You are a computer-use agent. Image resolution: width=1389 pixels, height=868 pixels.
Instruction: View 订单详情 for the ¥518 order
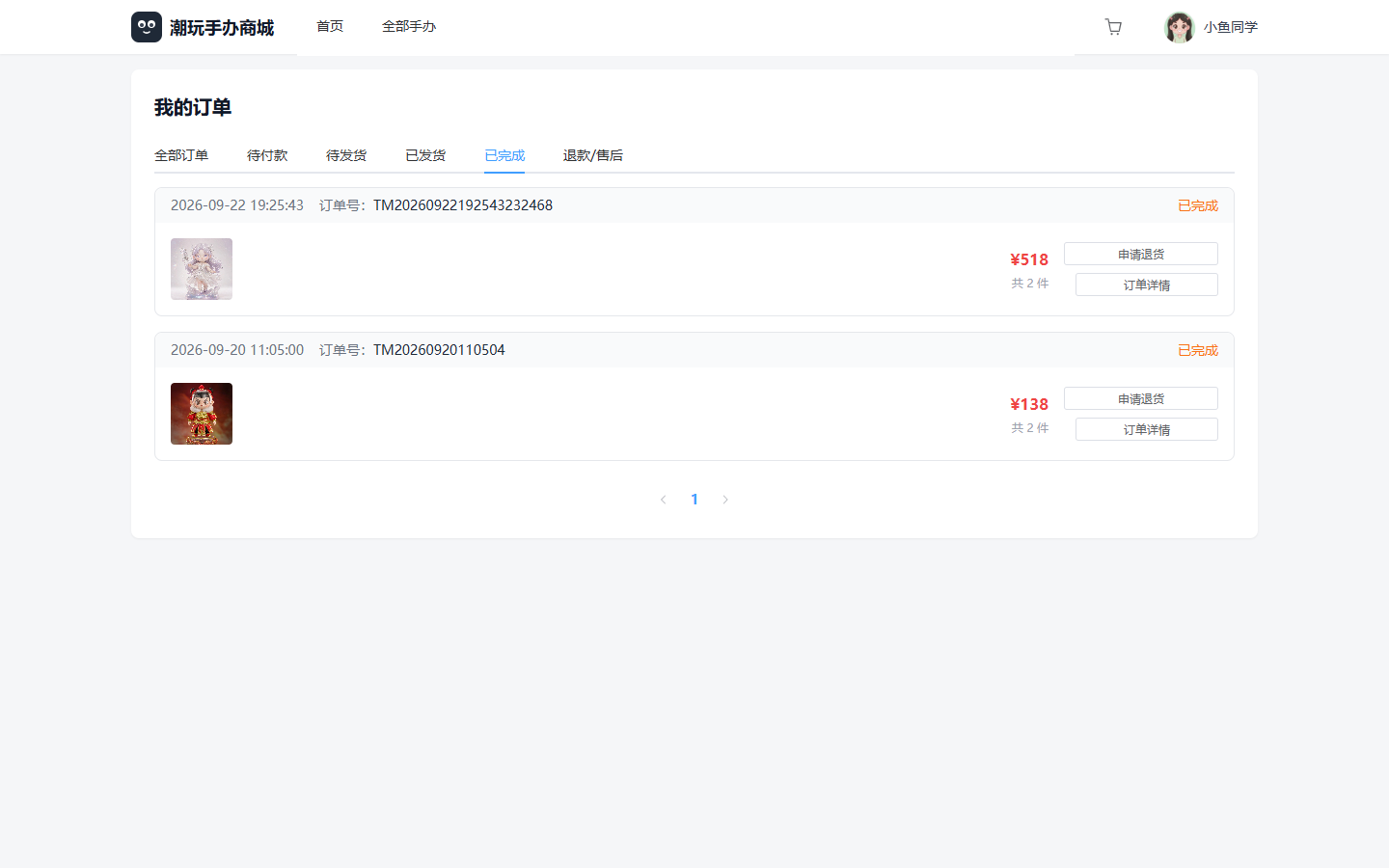pyautogui.click(x=1147, y=285)
